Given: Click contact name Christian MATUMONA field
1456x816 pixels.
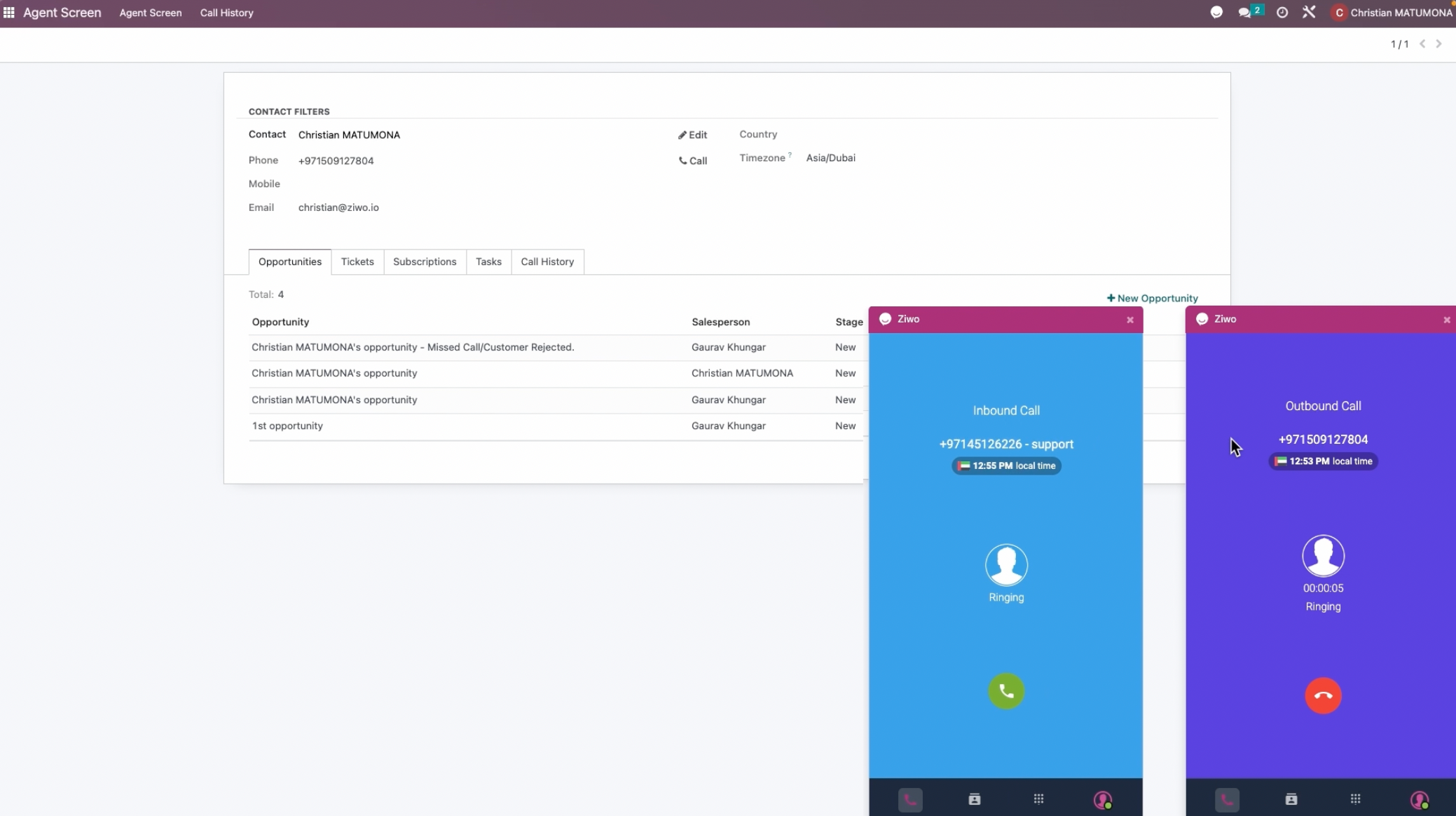Looking at the screenshot, I should [349, 135].
